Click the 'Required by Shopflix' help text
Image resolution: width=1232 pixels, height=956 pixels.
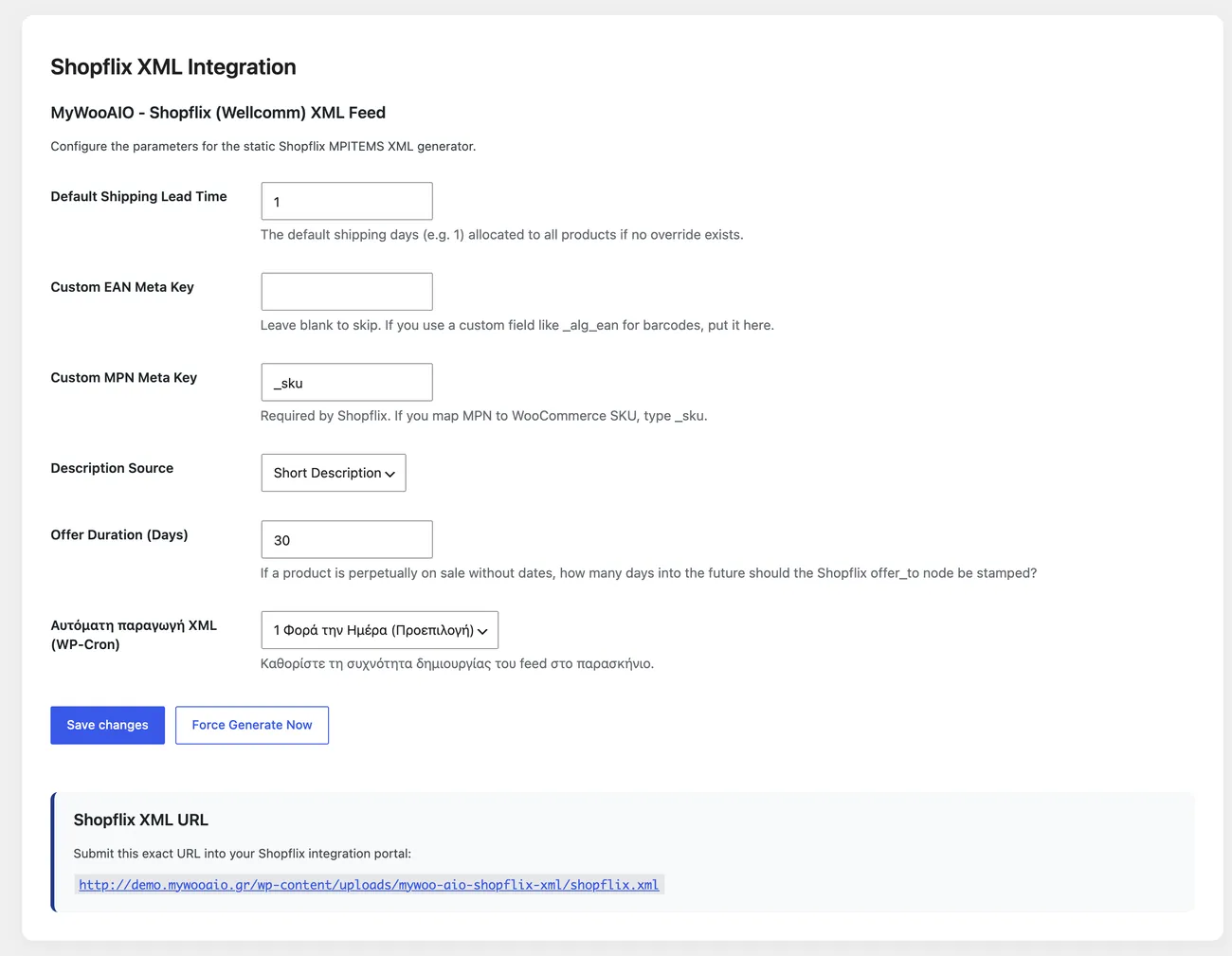click(x=484, y=416)
